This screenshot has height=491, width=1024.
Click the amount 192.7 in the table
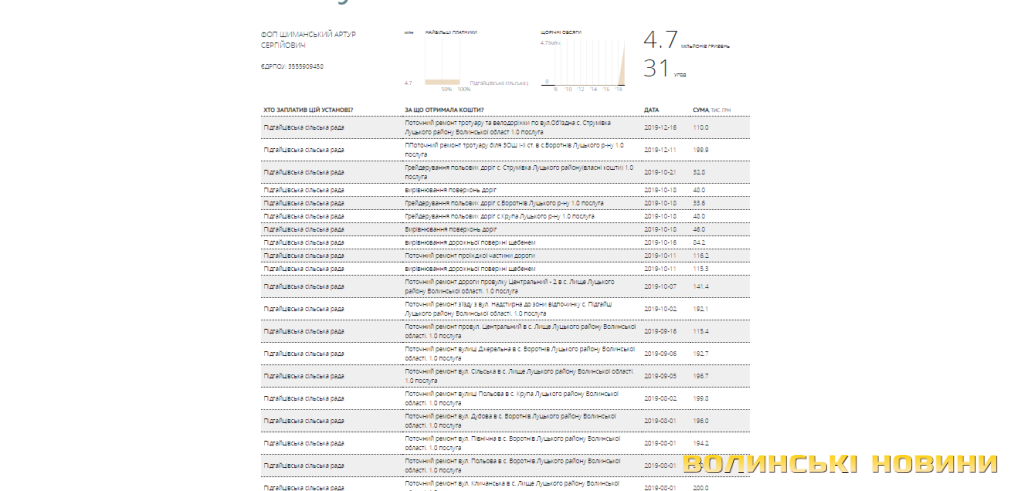click(701, 352)
